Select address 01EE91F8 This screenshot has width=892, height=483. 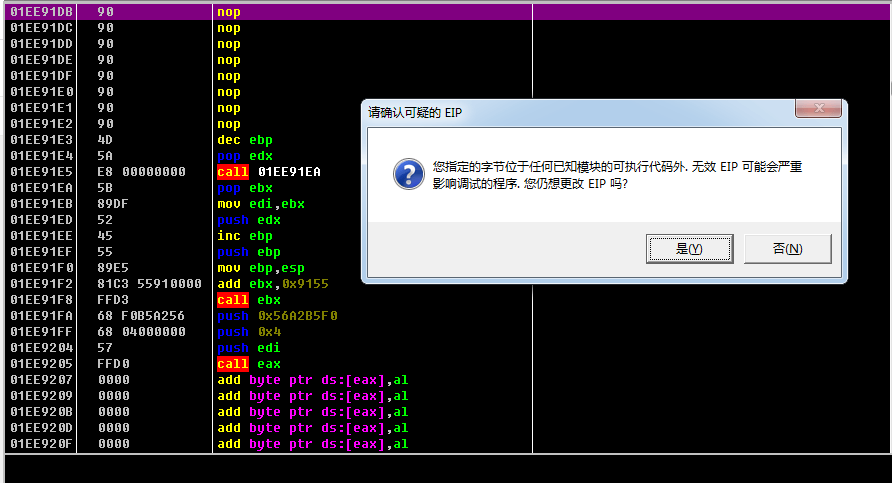42,300
